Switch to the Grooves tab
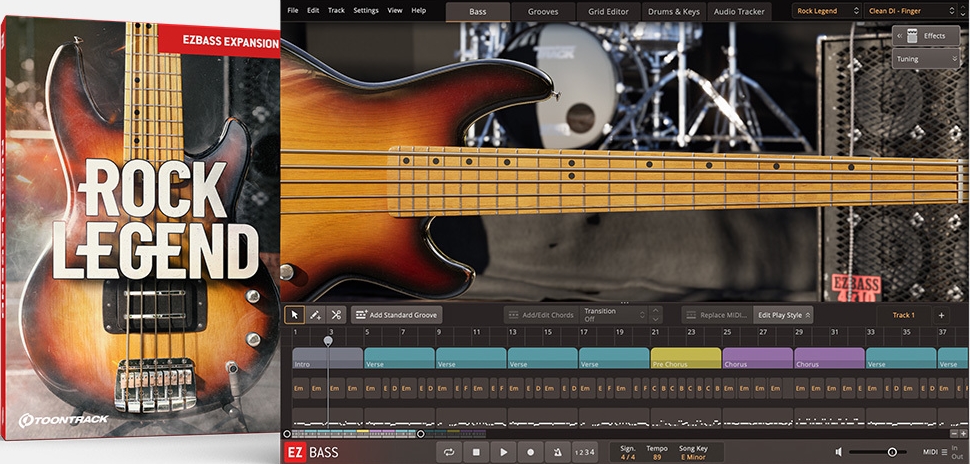970x464 pixels. [x=543, y=12]
